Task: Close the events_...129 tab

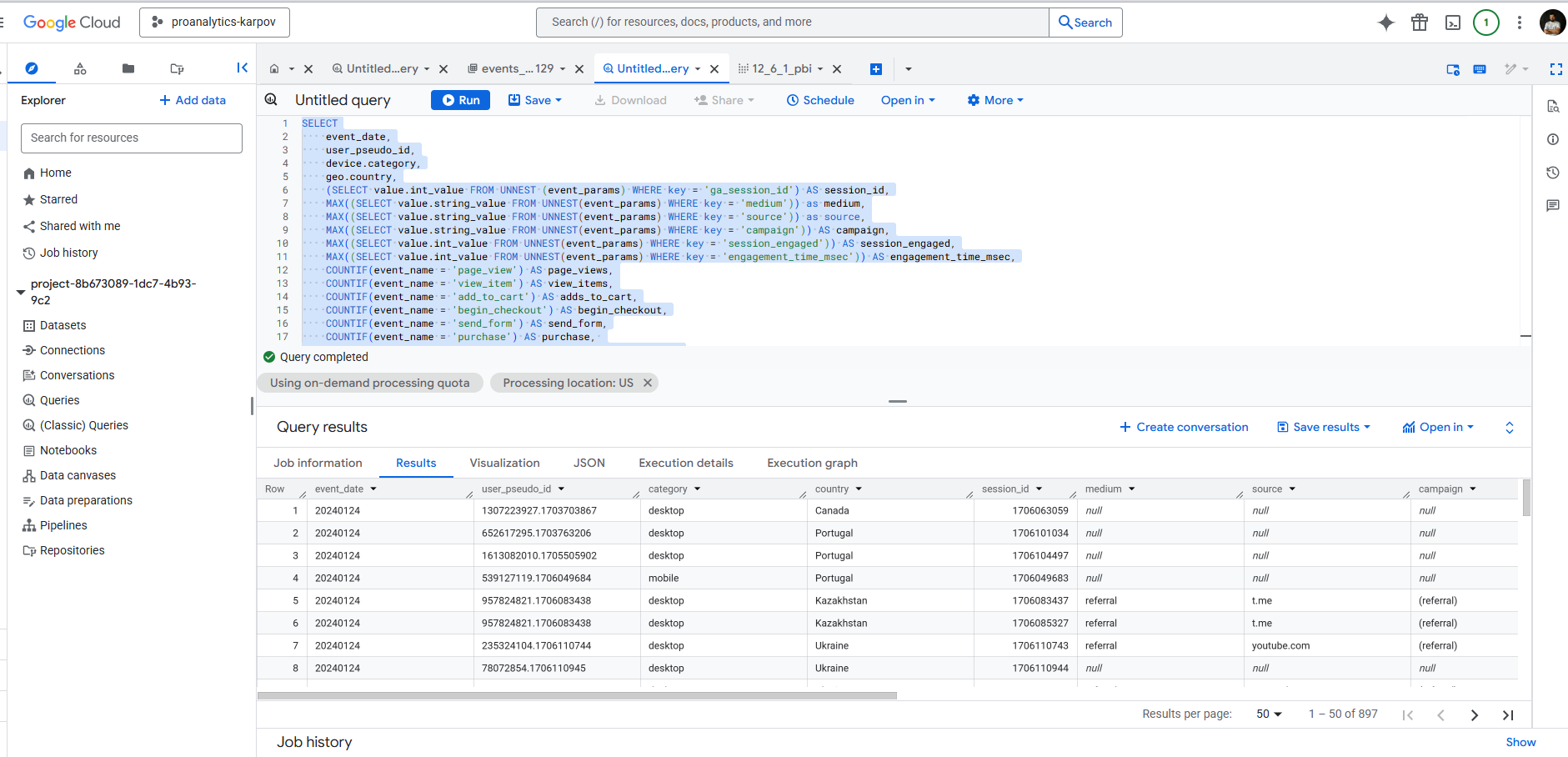Action: click(x=579, y=69)
